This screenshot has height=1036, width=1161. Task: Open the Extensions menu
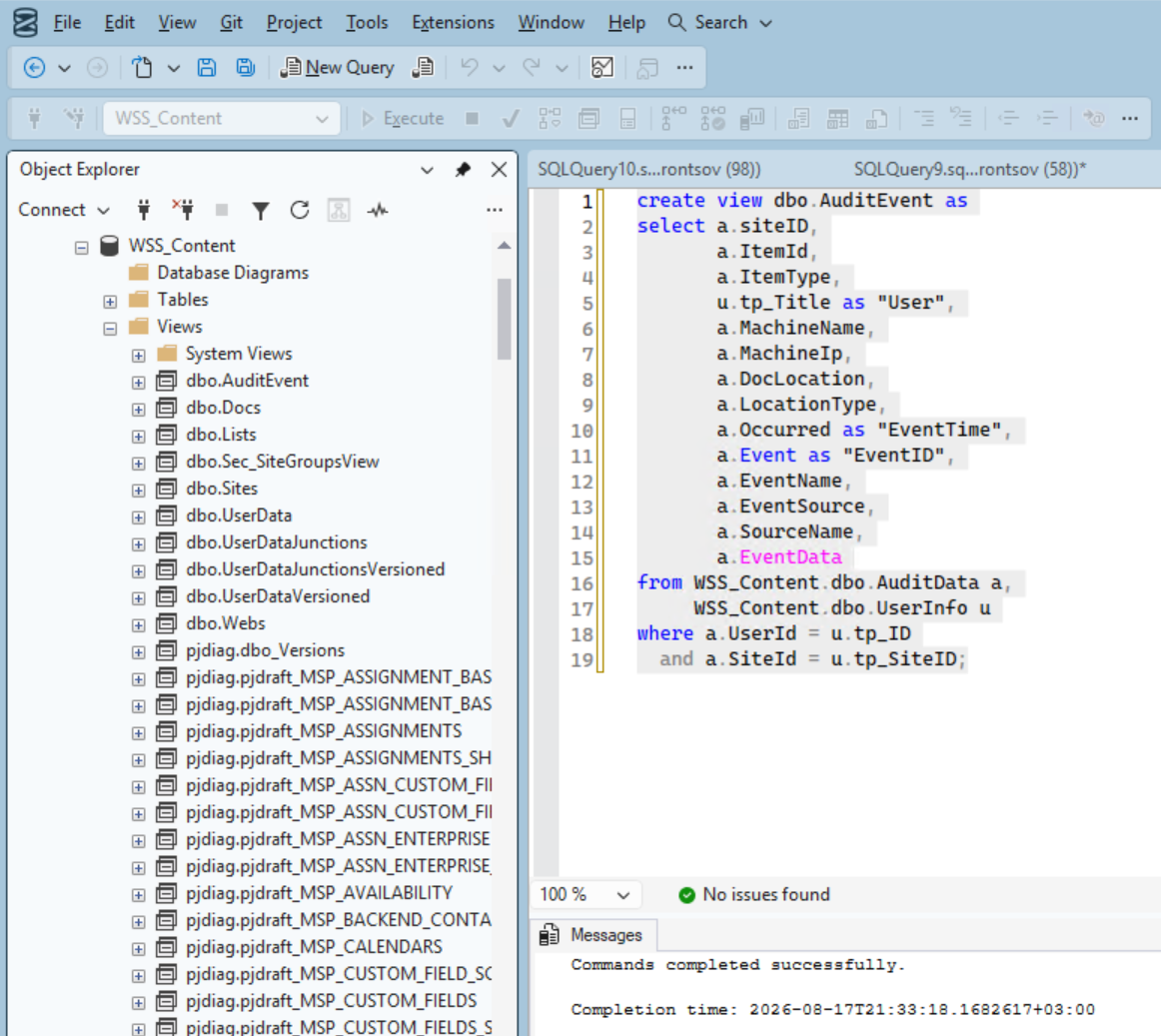tap(453, 23)
